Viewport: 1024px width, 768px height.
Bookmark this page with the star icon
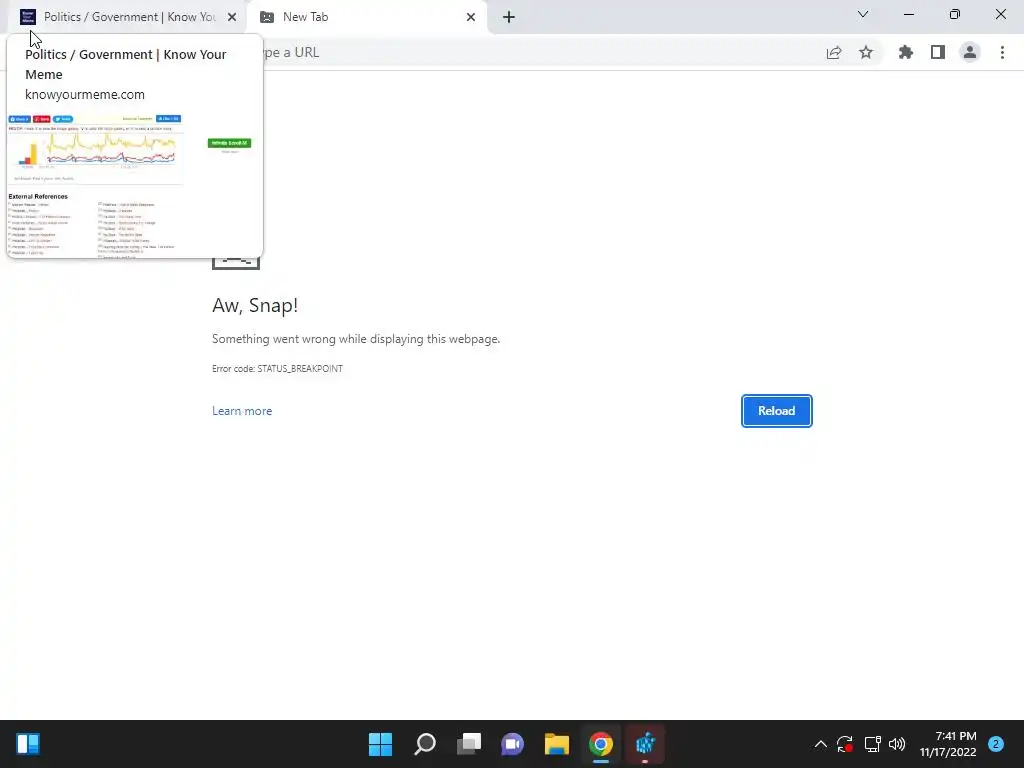click(x=866, y=52)
